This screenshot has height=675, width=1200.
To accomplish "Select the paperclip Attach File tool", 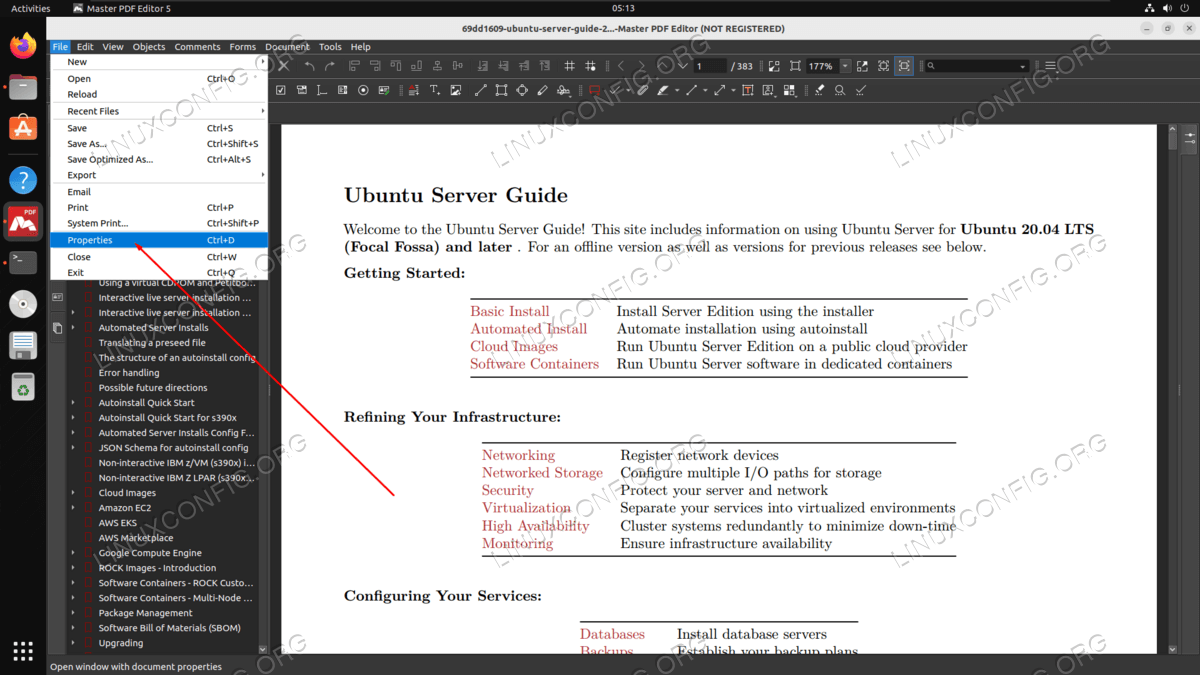I will [x=642, y=90].
